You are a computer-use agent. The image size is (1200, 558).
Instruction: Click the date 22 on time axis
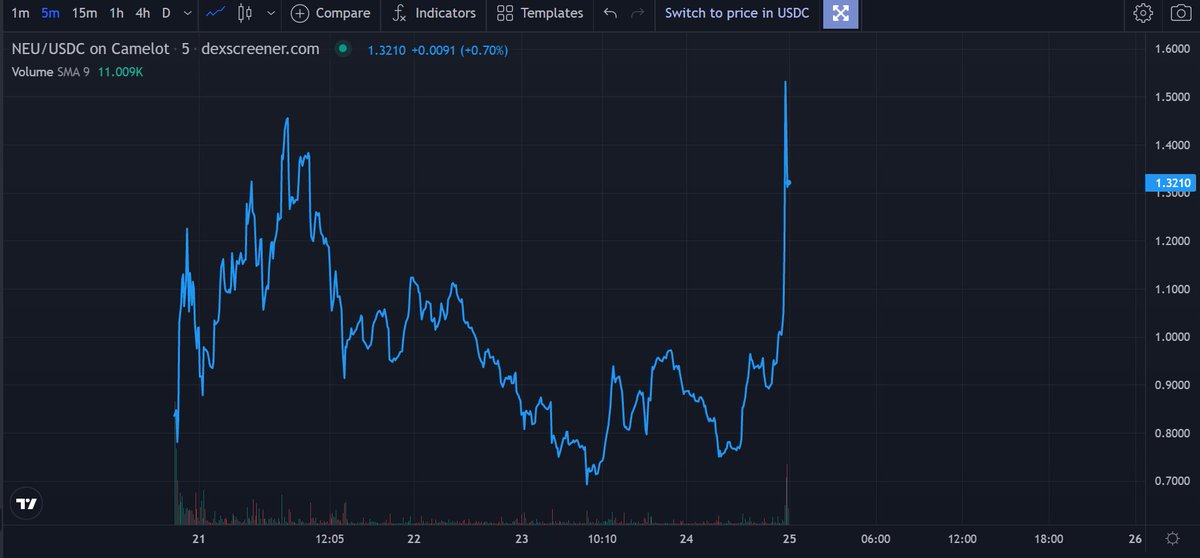pos(414,539)
